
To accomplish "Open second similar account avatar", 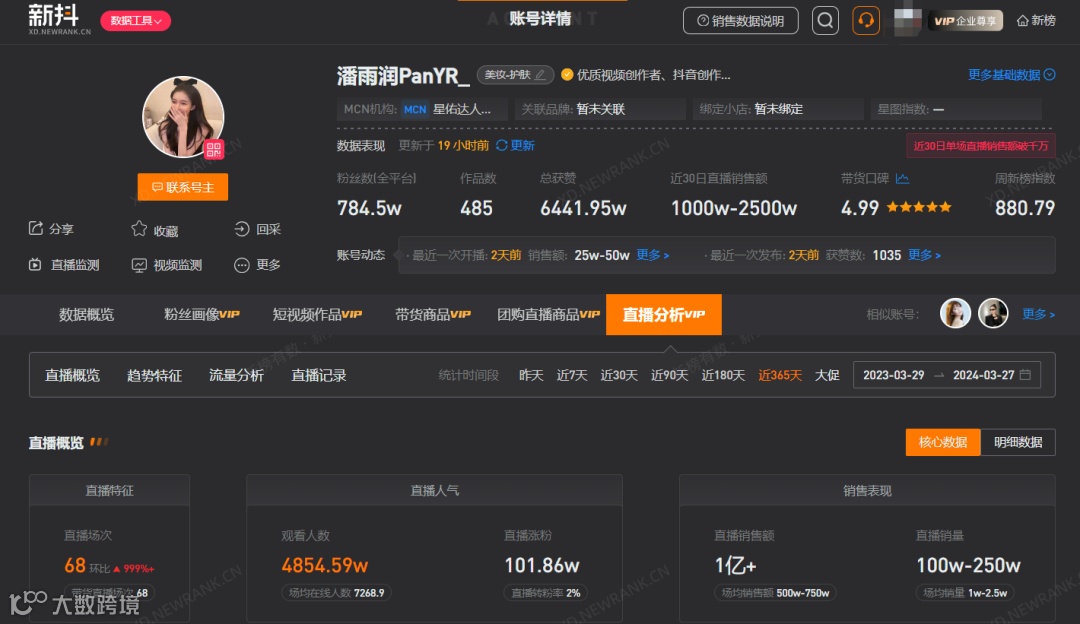I will [x=993, y=313].
